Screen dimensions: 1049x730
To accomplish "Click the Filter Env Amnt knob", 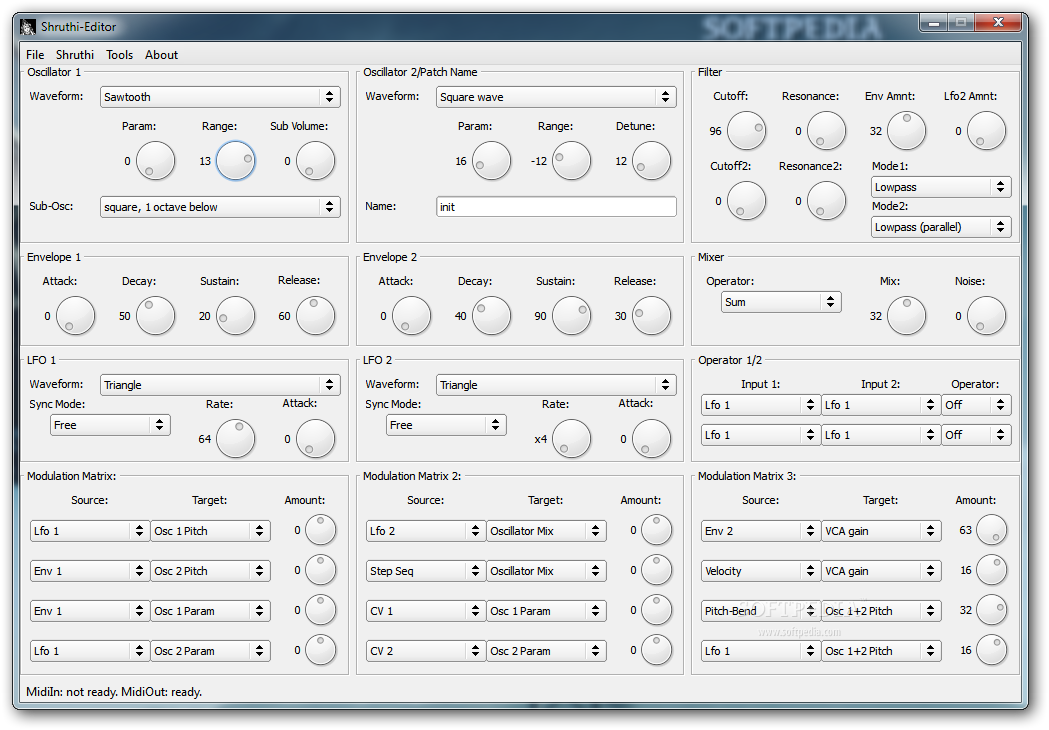I will coord(906,130).
